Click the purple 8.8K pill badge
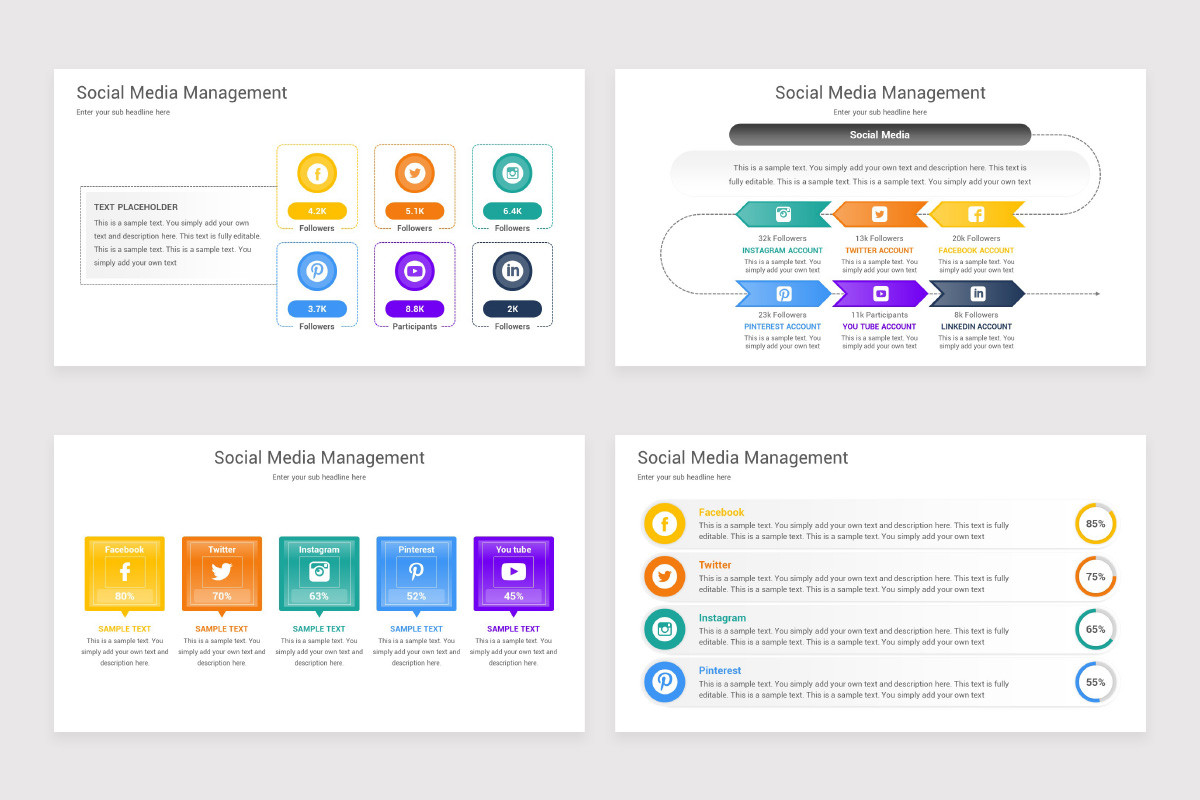Viewport: 1200px width, 800px height. pyautogui.click(x=415, y=309)
